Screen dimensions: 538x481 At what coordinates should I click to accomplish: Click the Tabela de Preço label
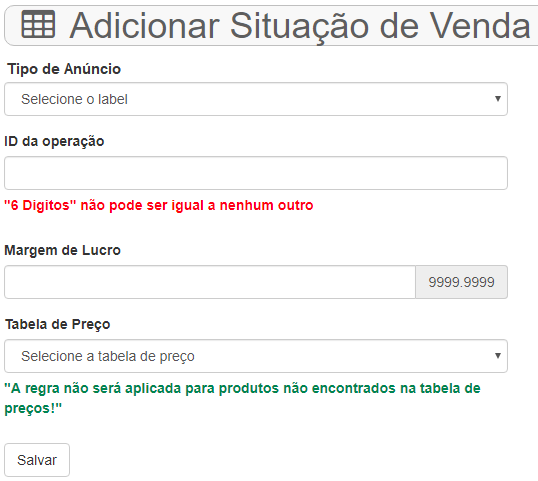[58, 325]
